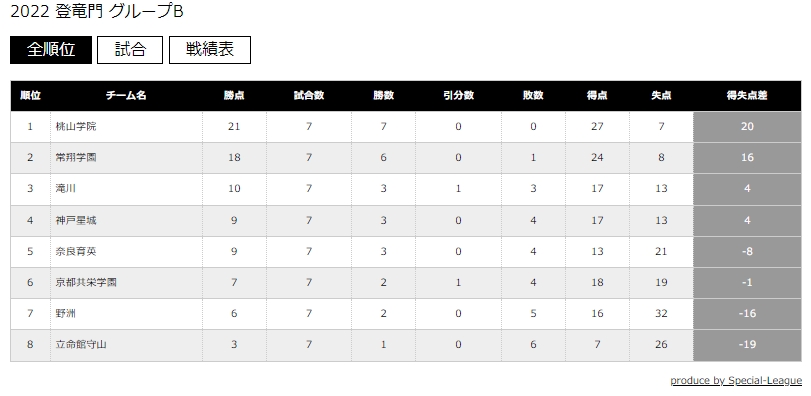Screen dimensions: 811x396
Task: Select the チーム名 column header
Action: tap(126, 96)
